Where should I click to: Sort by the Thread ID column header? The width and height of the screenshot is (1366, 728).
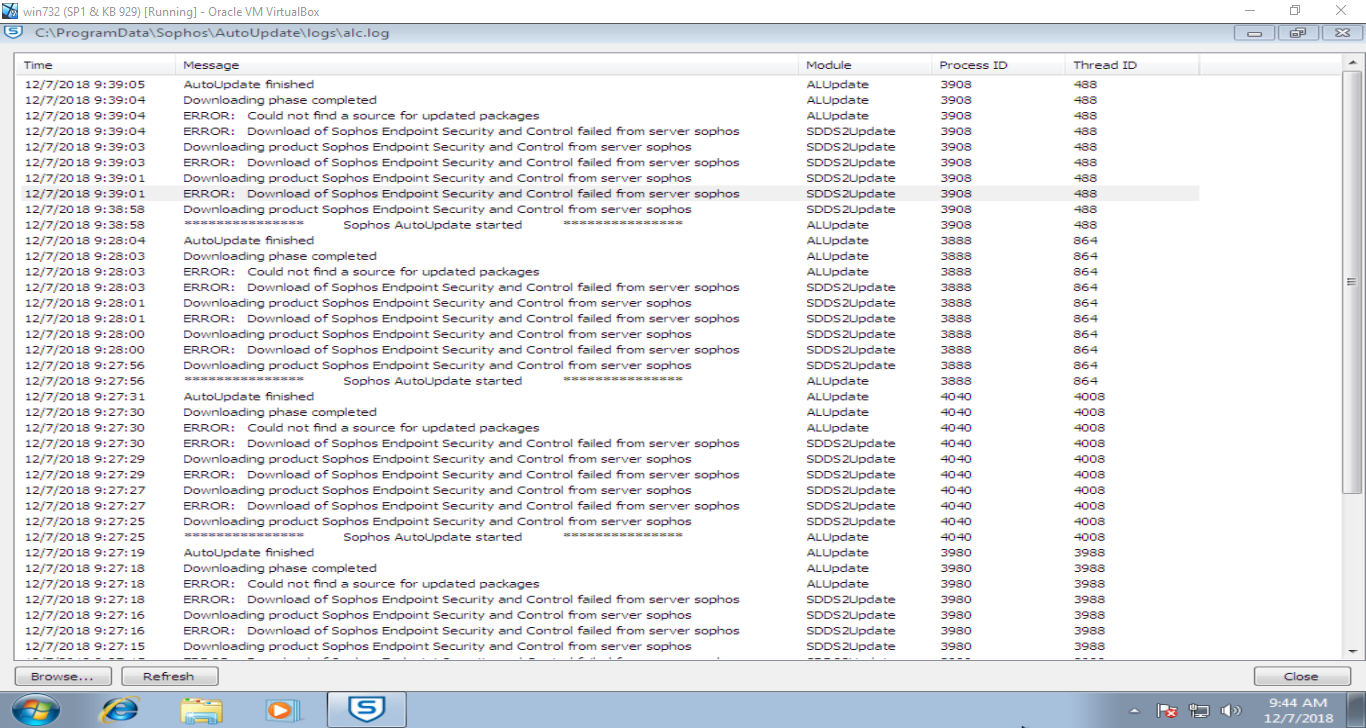pyautogui.click(x=1132, y=65)
